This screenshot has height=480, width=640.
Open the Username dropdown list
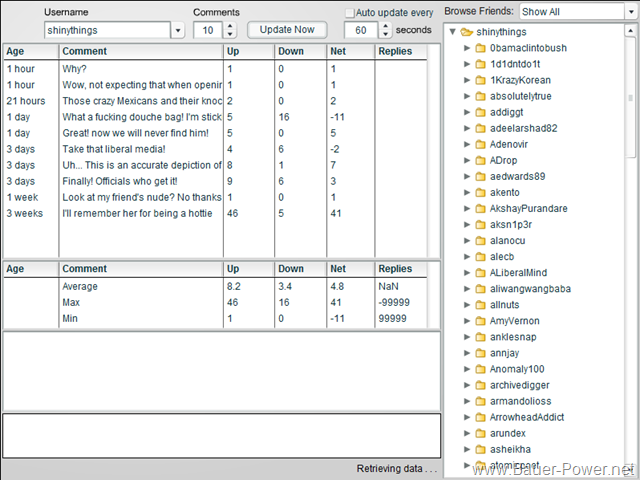click(178, 30)
